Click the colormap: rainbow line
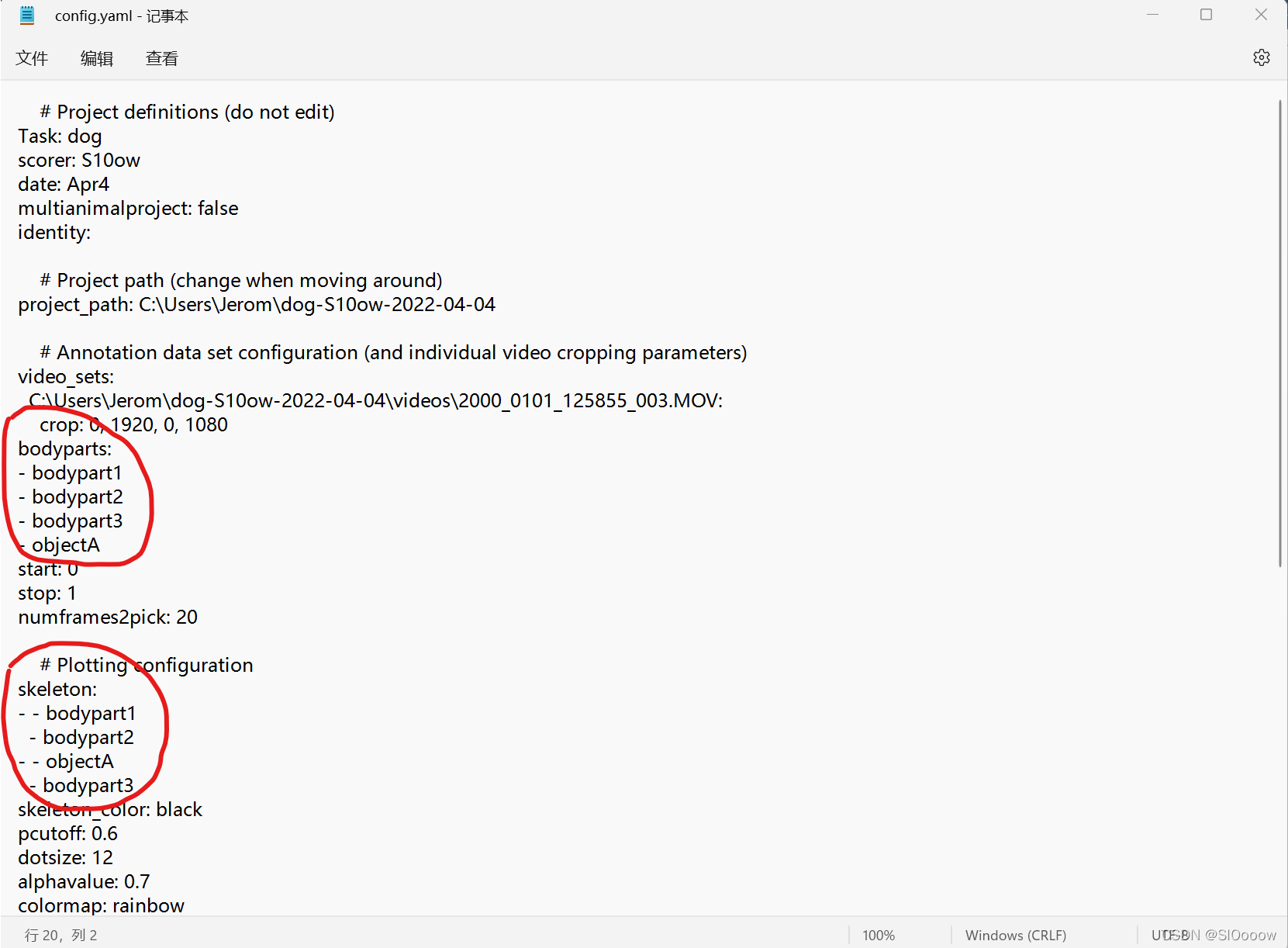 (x=102, y=906)
